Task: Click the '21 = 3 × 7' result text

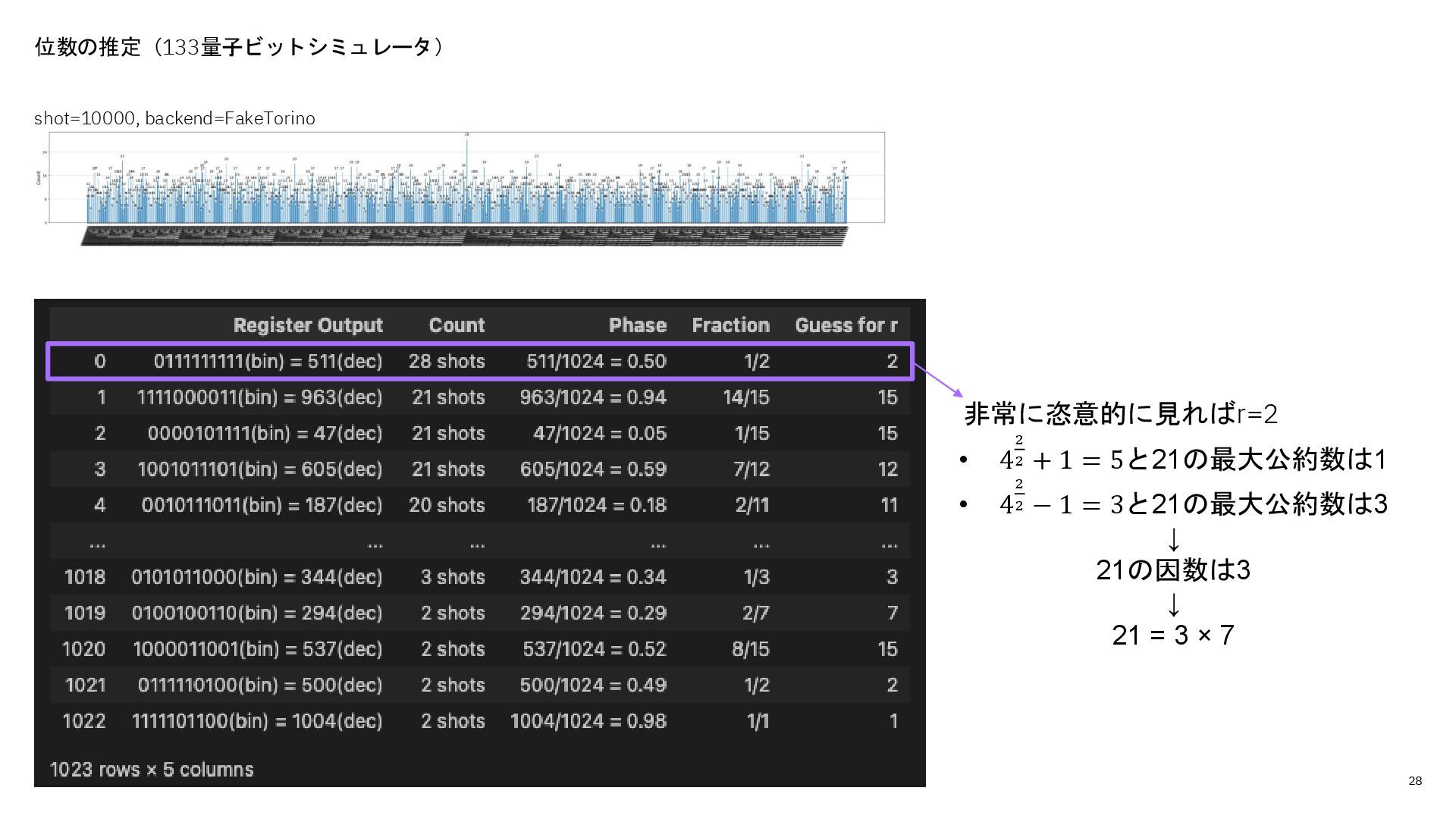Action: [1172, 635]
